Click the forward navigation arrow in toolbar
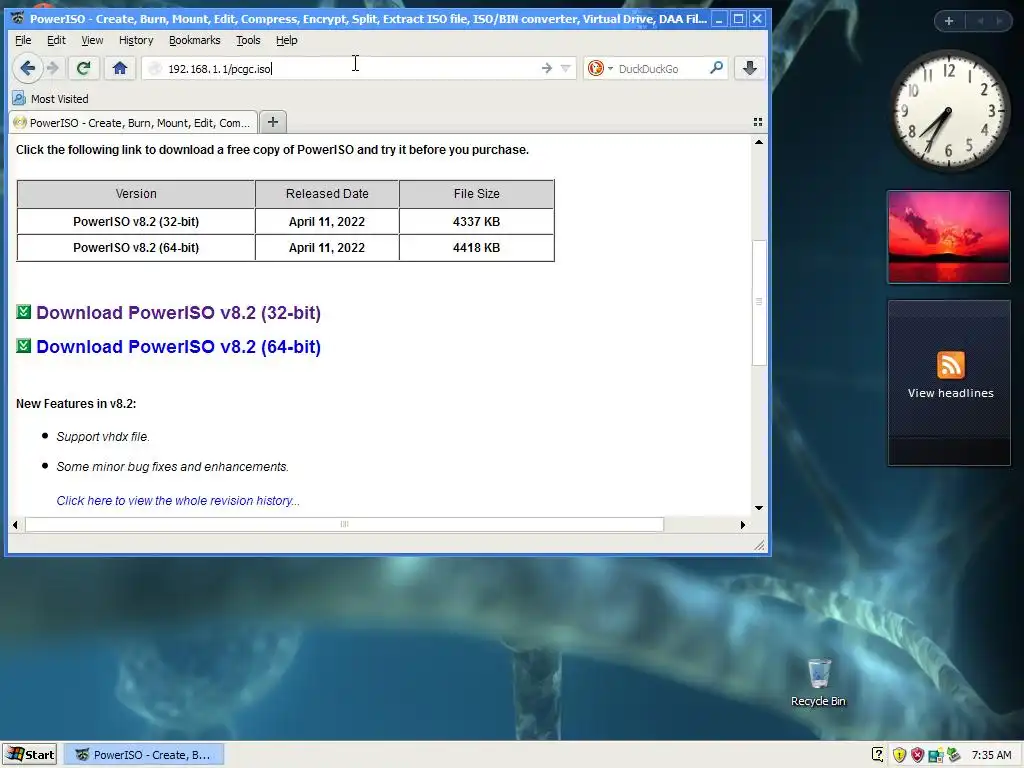Screen dimensions: 1024x768 click(54, 68)
